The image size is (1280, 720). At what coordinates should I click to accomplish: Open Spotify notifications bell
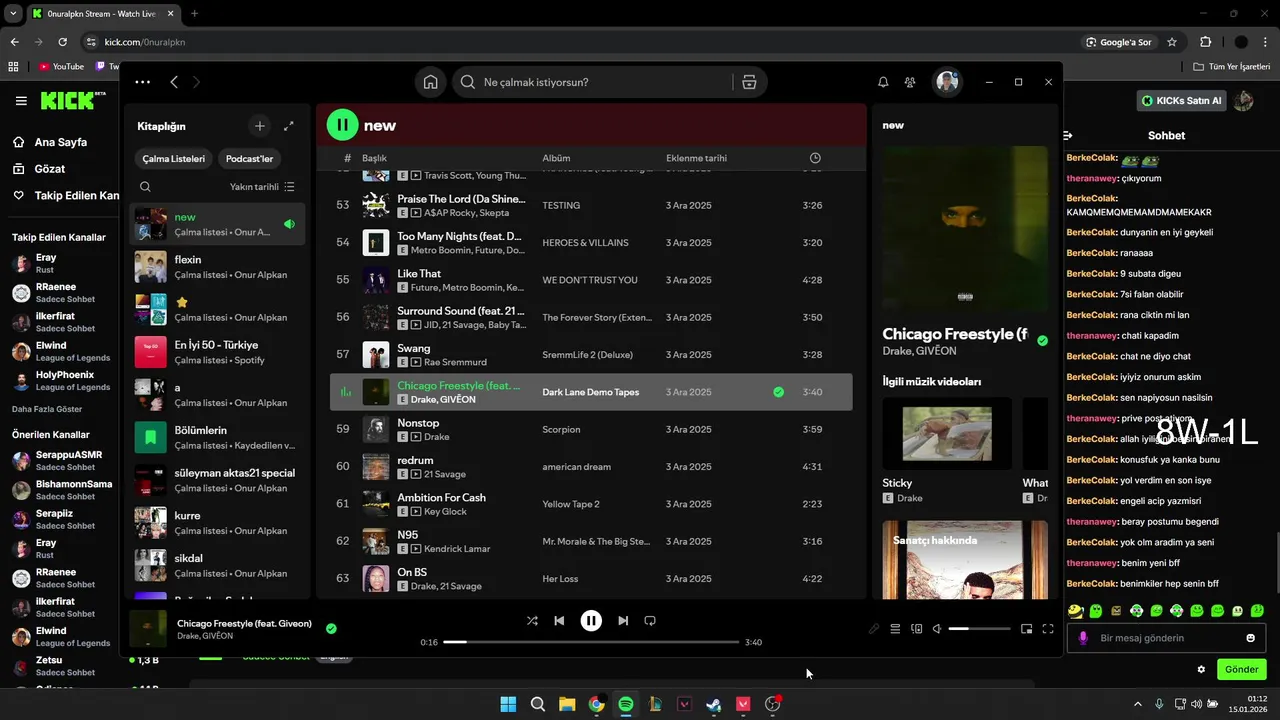[883, 82]
